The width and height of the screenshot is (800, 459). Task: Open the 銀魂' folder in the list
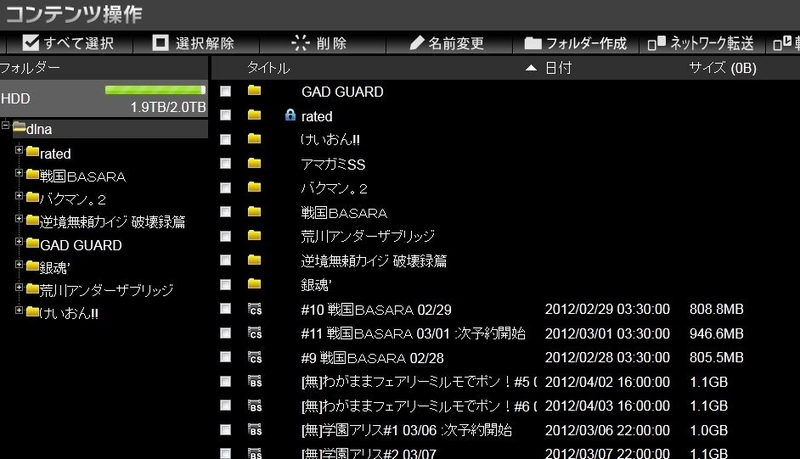click(x=316, y=285)
